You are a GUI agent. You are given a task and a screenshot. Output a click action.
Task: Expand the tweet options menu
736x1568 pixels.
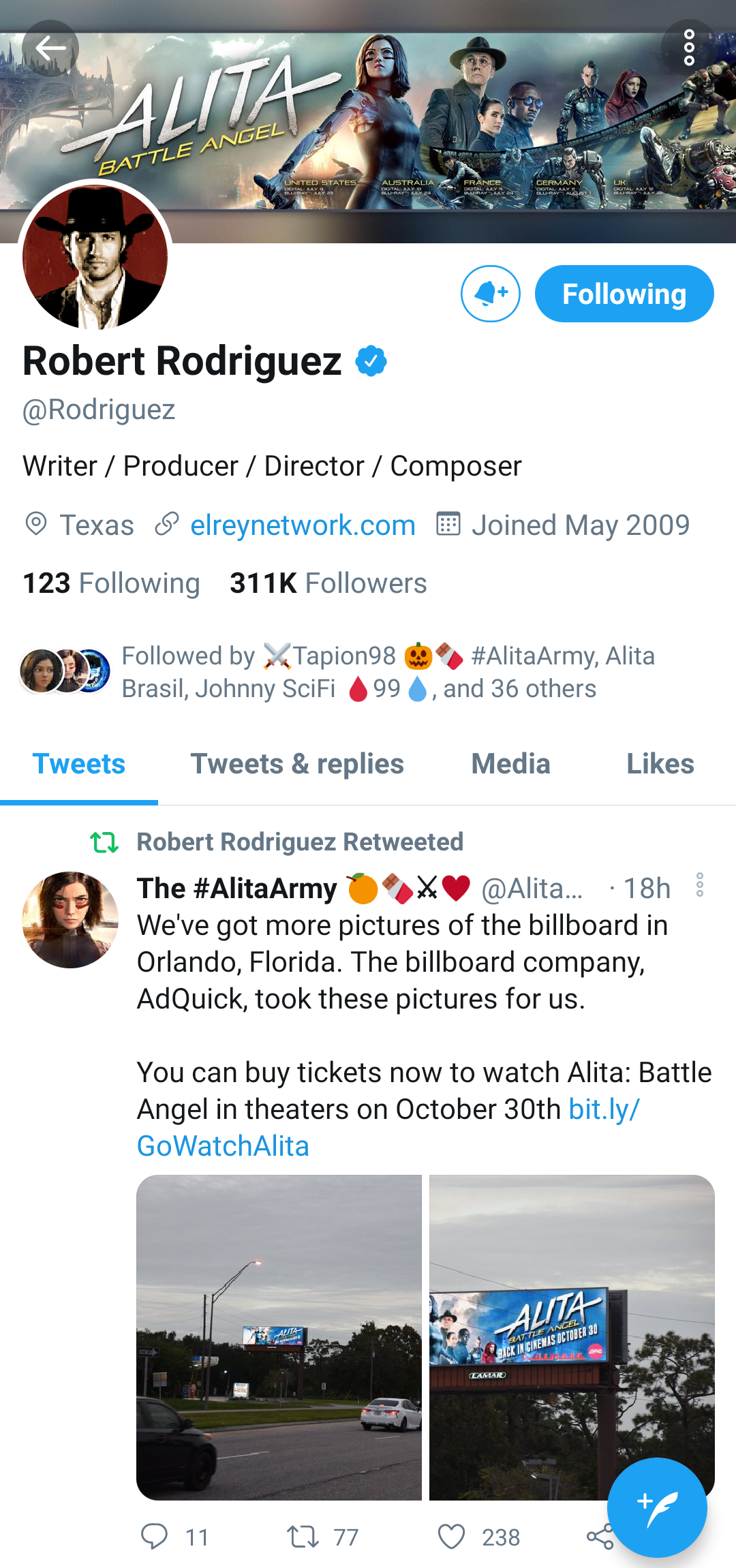click(x=699, y=885)
